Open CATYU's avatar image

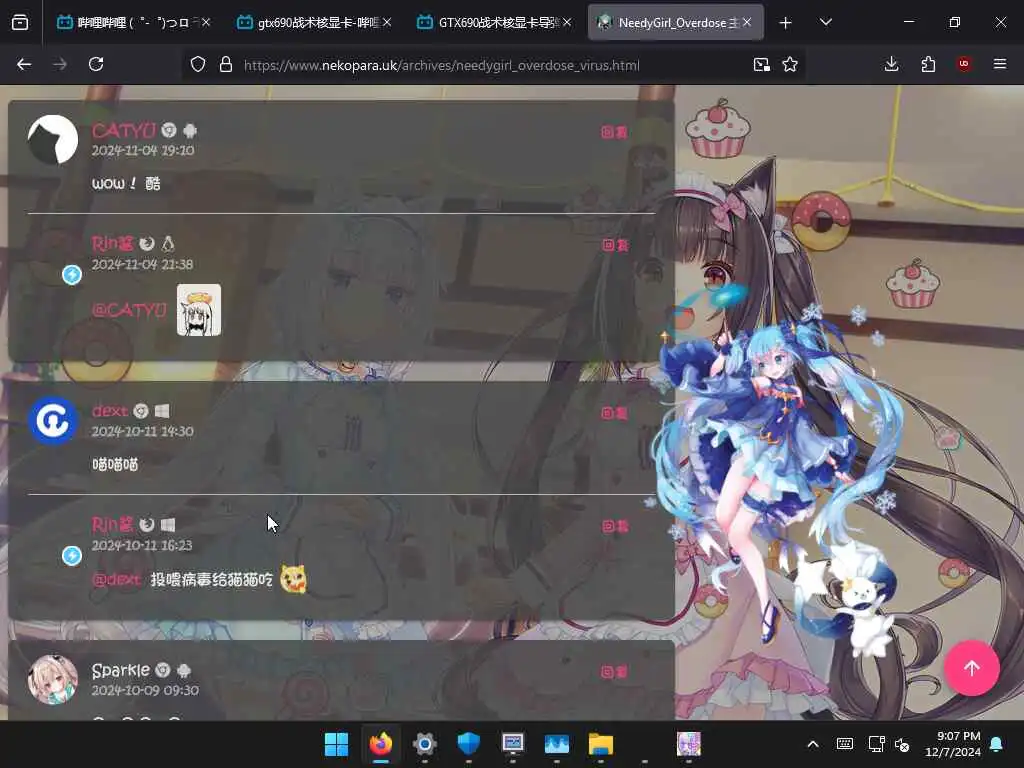[x=53, y=140]
